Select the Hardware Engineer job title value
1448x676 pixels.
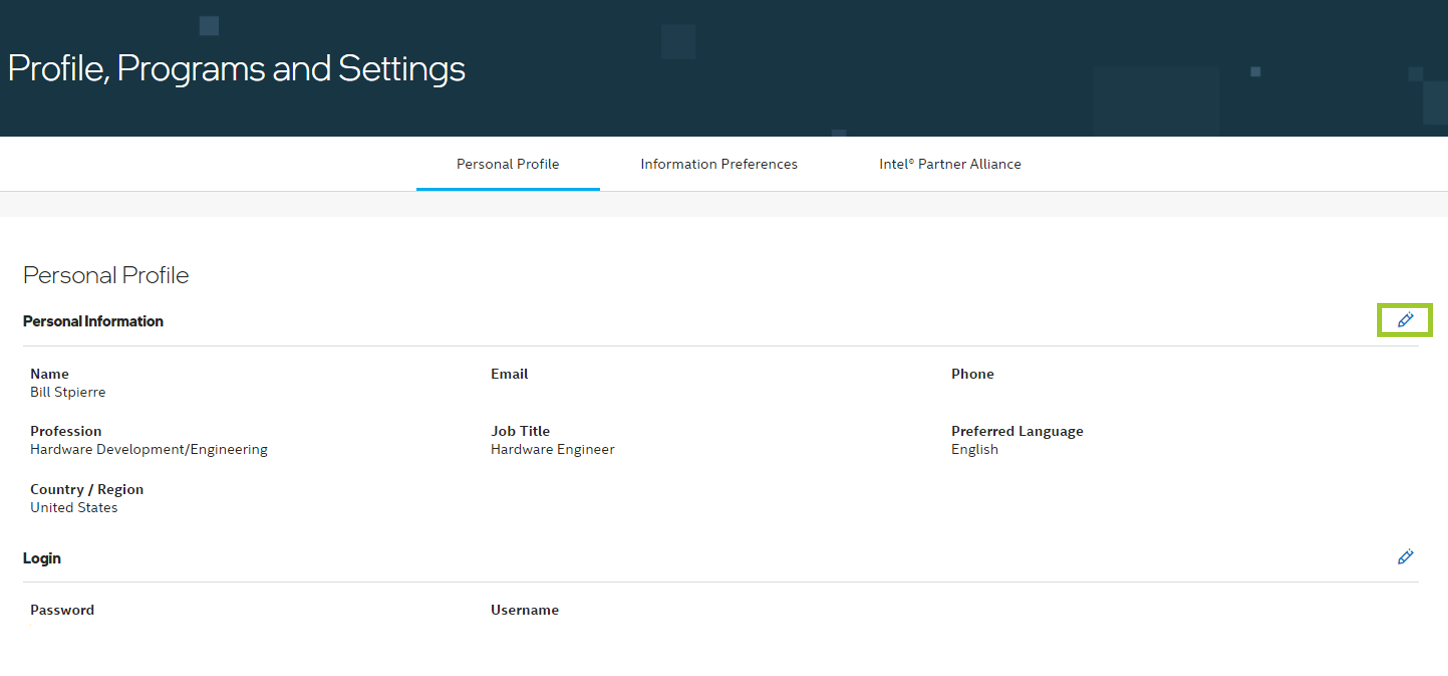[x=552, y=449]
